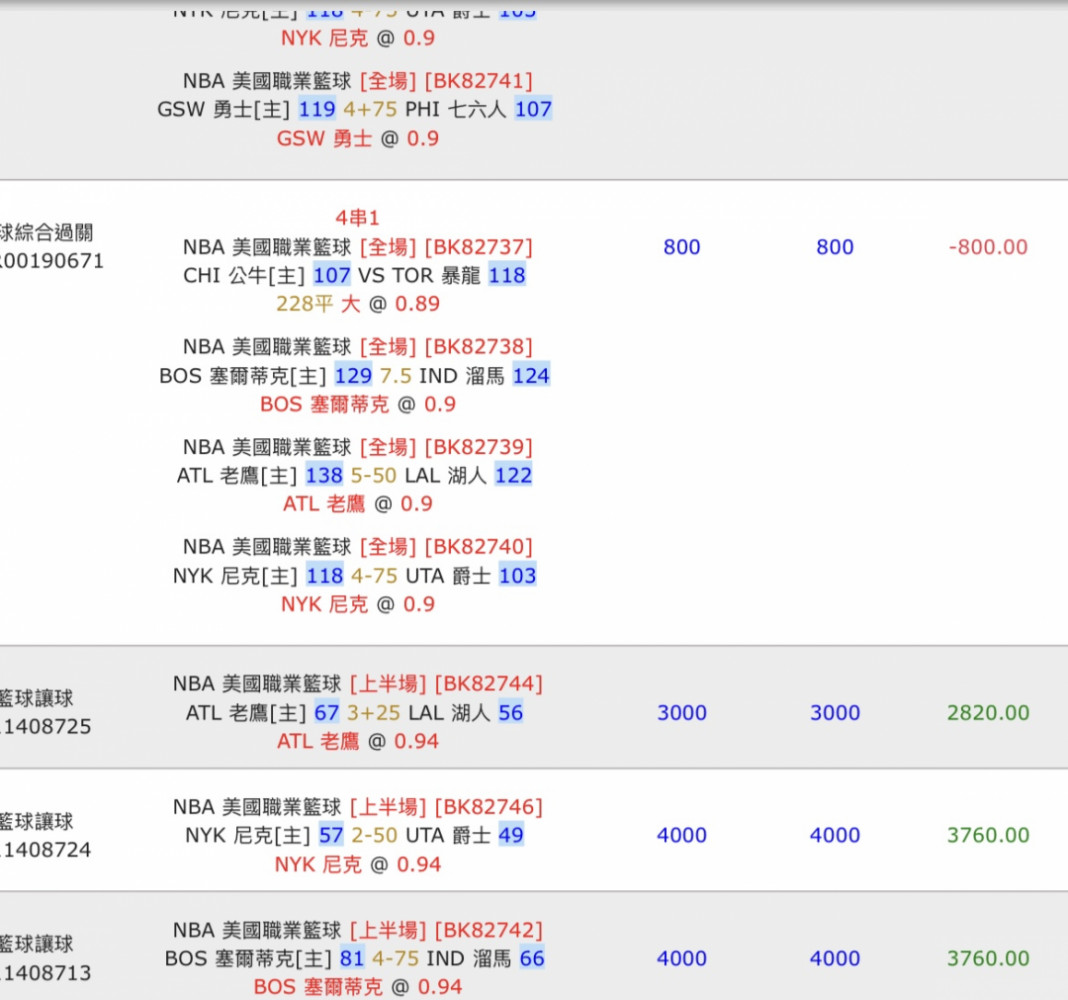The width and height of the screenshot is (1068, 1000).
Task: Click the [BK82742] first-half game code
Action: point(488,930)
